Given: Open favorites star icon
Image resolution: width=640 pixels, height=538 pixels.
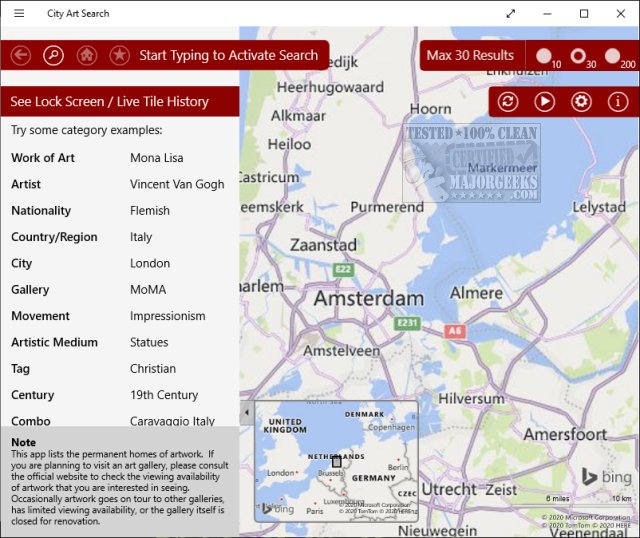Looking at the screenshot, I should pyautogui.click(x=120, y=55).
